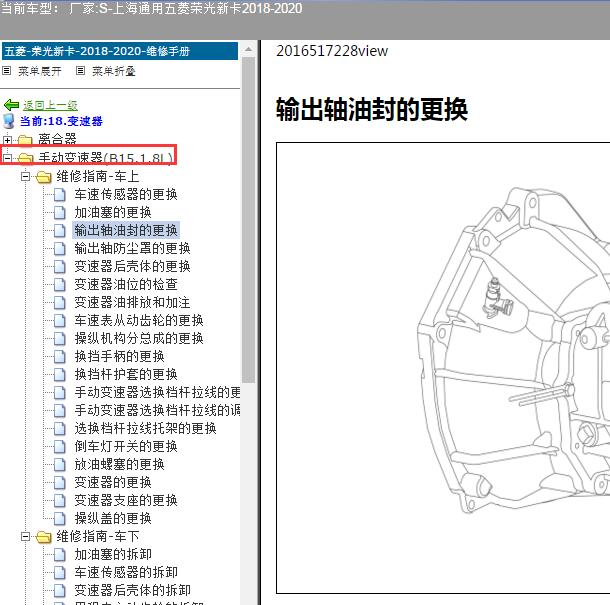
Task: Click the page icon beside 变速器油位的检查
Action: point(60,284)
